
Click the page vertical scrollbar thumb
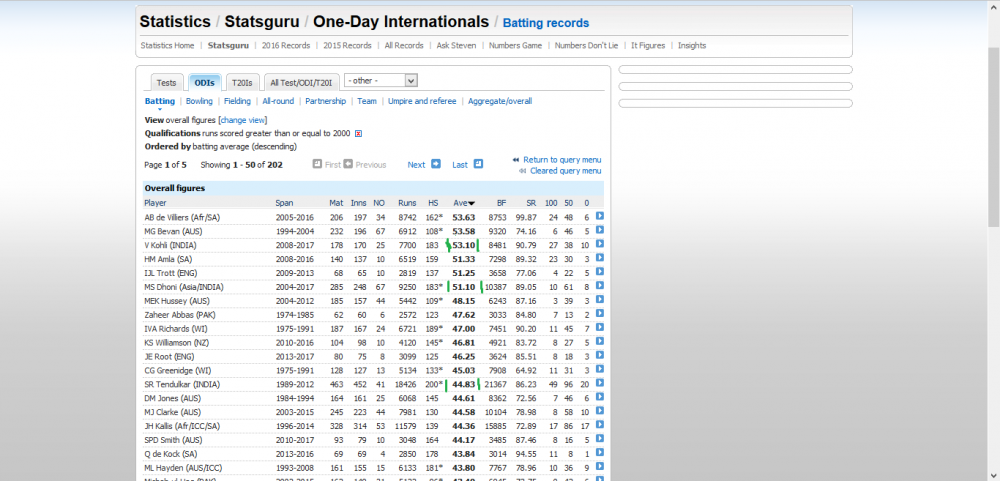point(994,137)
